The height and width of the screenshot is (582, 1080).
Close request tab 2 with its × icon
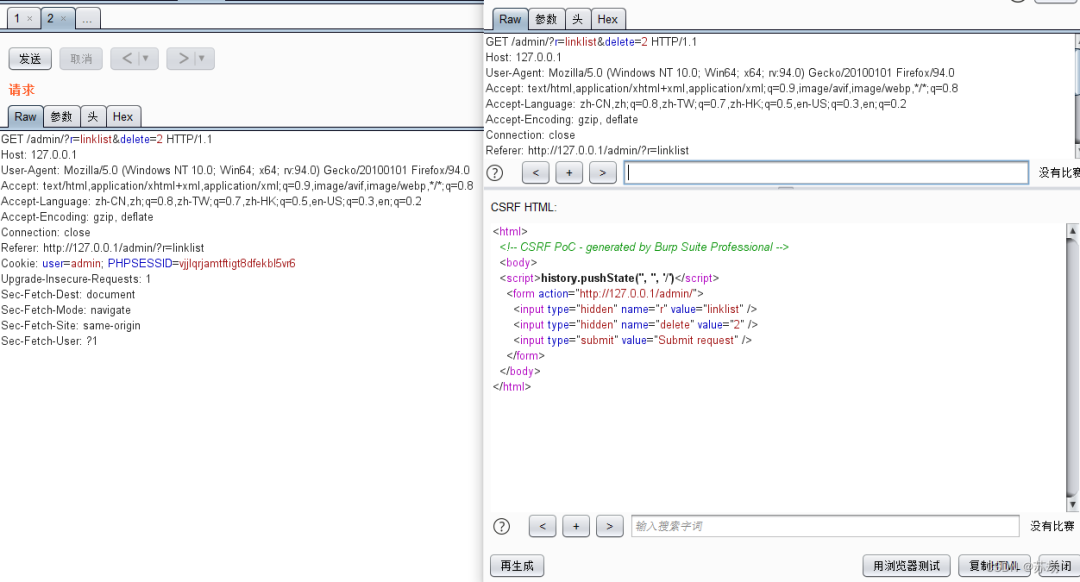(x=63, y=19)
